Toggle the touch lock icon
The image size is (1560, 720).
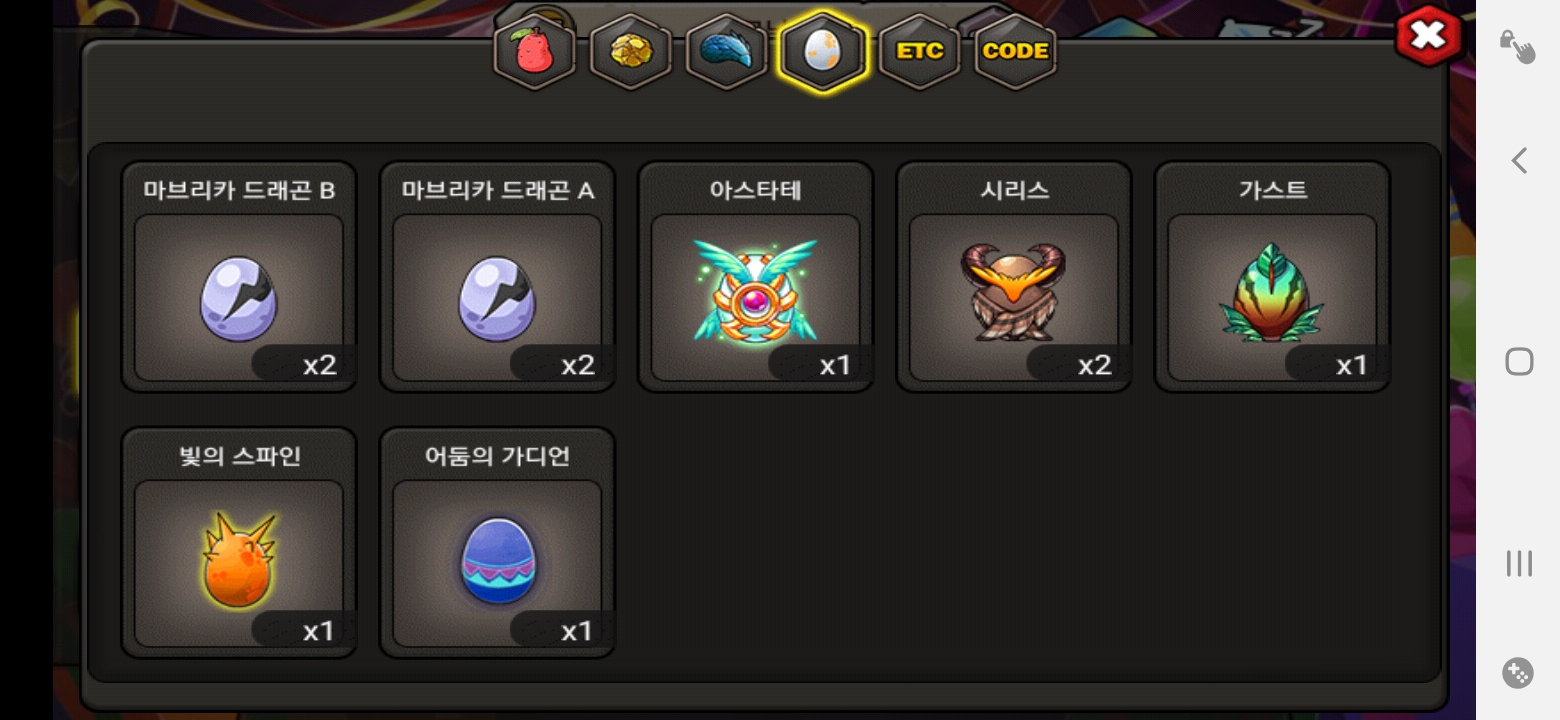click(x=1517, y=46)
